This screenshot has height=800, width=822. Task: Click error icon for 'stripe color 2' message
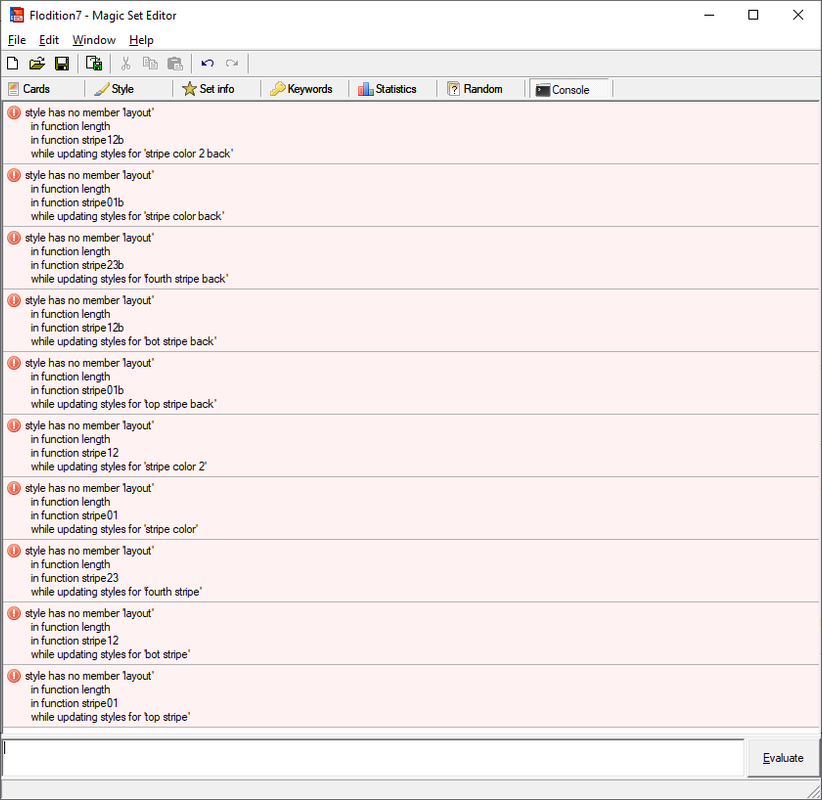tap(14, 425)
